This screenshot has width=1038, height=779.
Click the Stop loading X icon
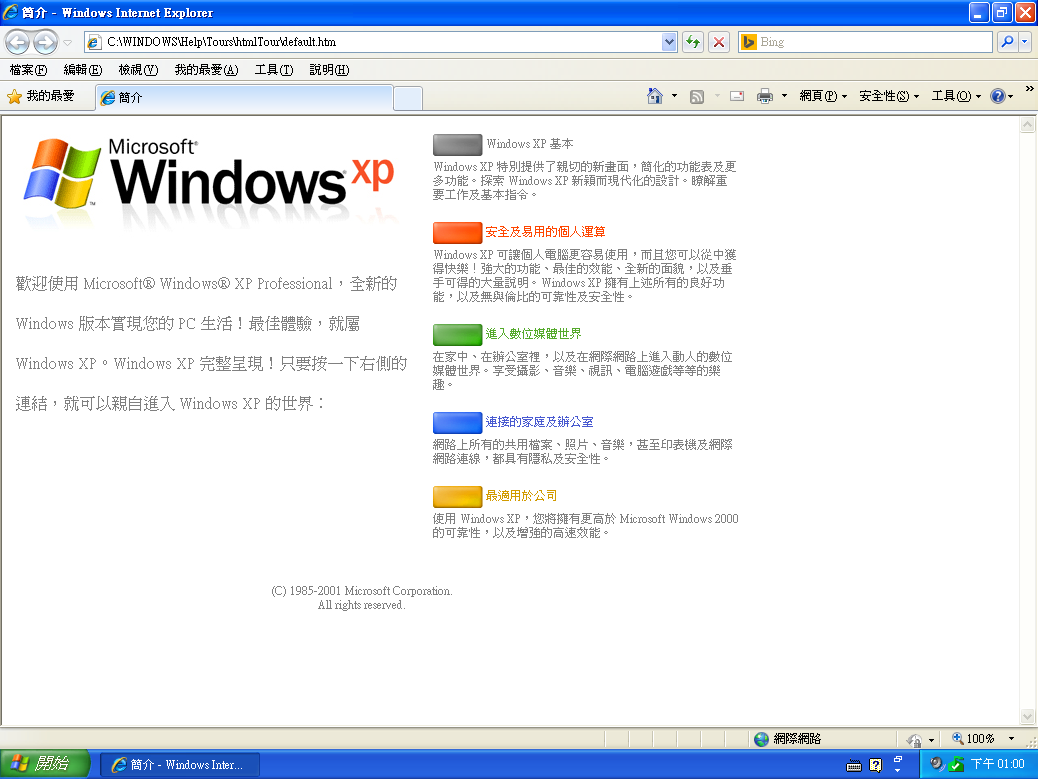(719, 42)
